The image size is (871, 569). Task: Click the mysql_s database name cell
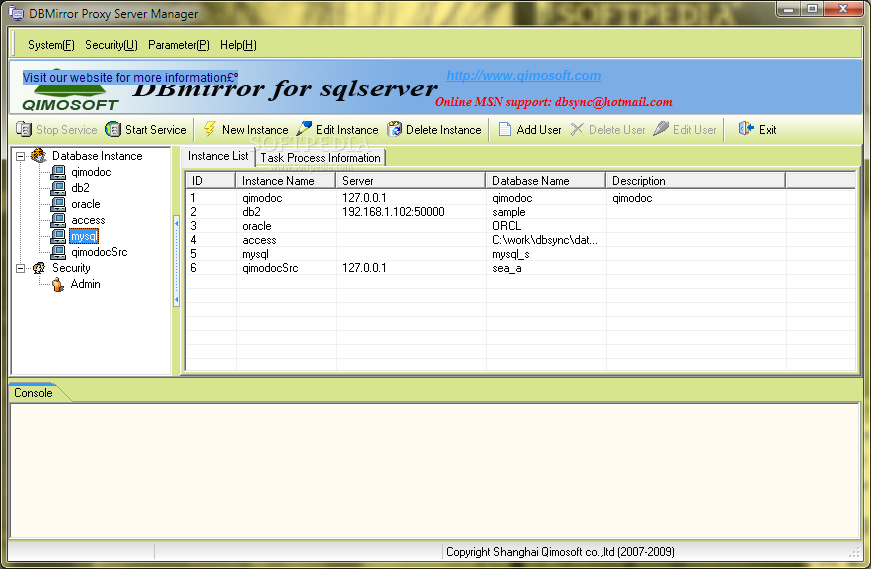[510, 254]
